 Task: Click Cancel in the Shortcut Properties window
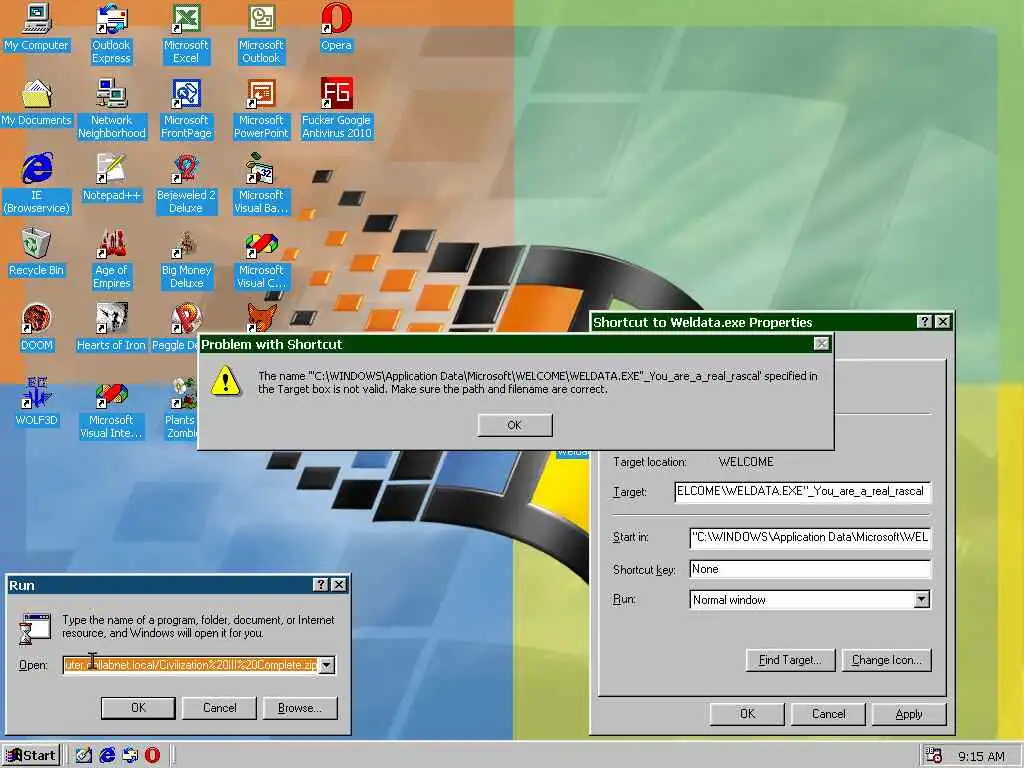pyautogui.click(x=828, y=714)
